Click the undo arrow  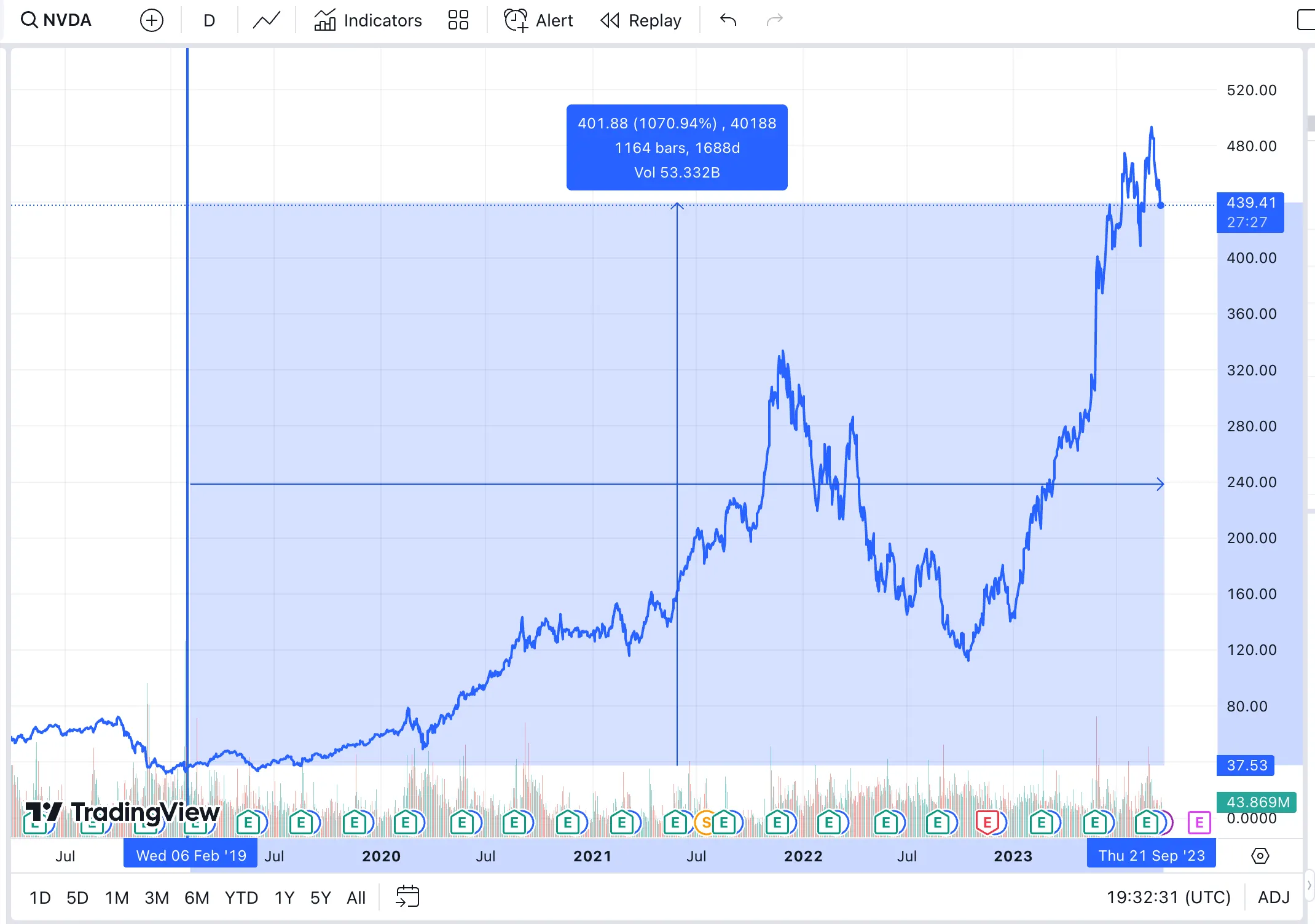coord(728,20)
